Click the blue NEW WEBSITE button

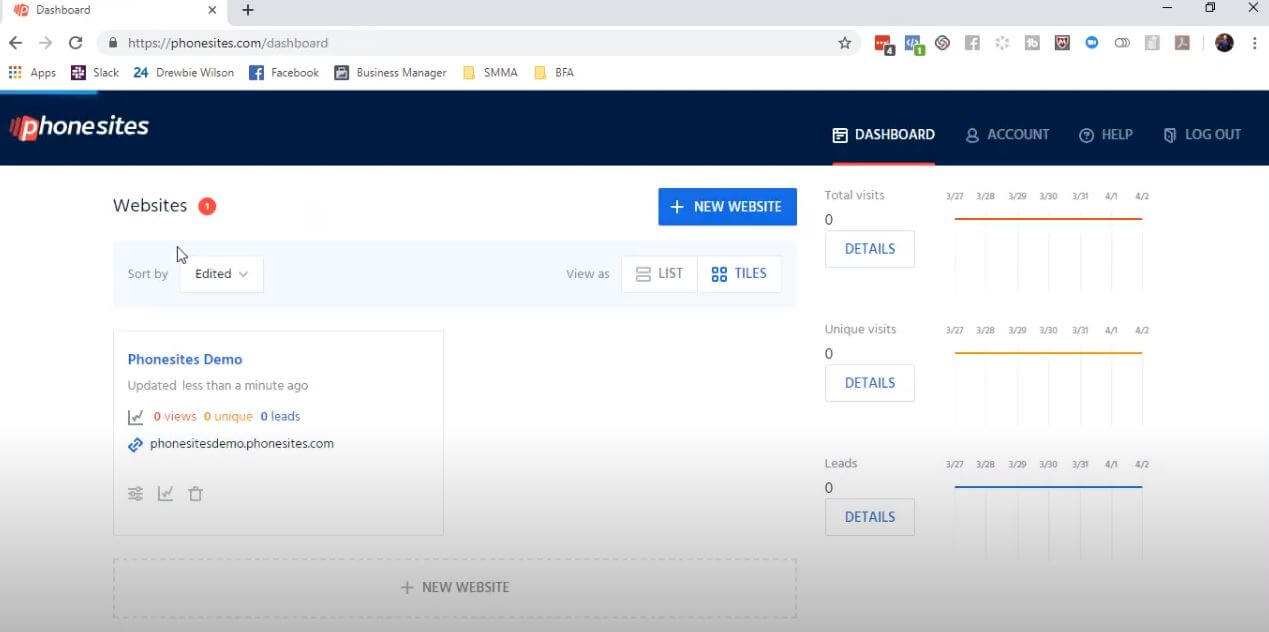(x=727, y=207)
